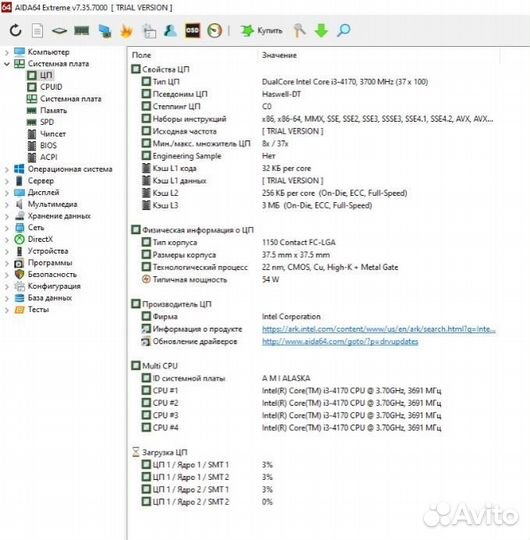Click the motherboard chip toolbar icon
The width and height of the screenshot is (530, 540).
pyautogui.click(x=59, y=31)
